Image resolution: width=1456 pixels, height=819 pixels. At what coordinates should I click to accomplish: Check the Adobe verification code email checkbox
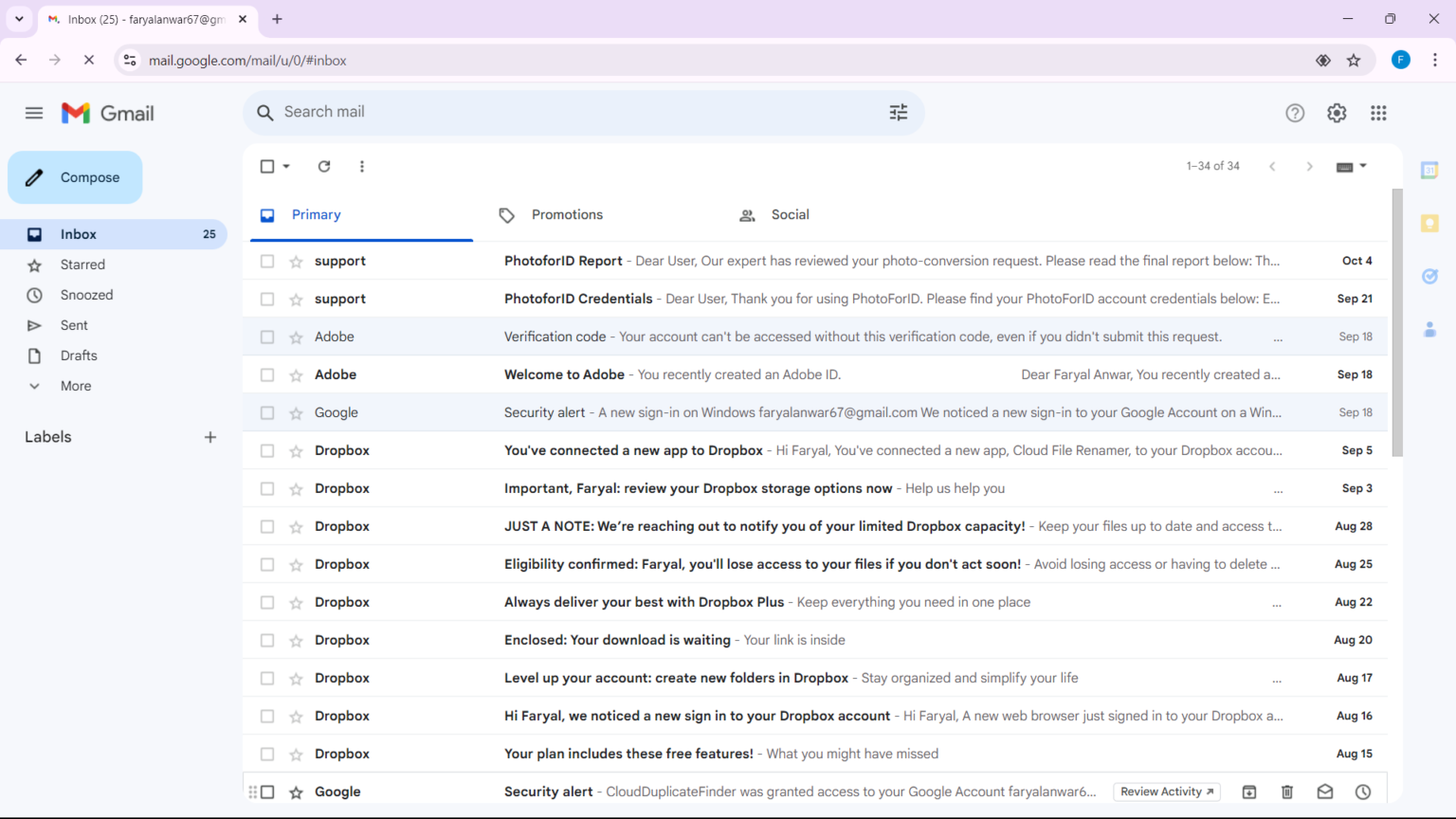[x=266, y=337]
